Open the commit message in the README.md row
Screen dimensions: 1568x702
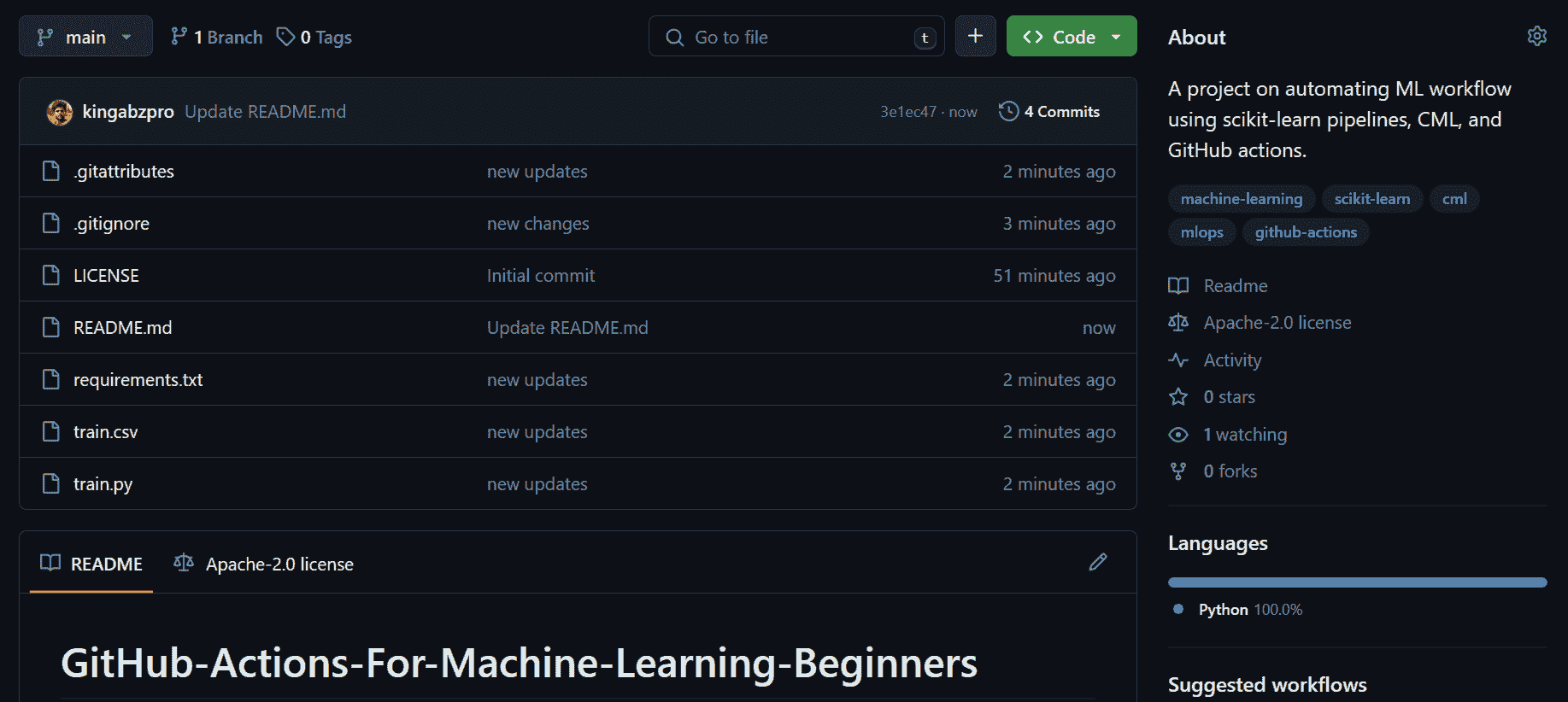pos(567,328)
